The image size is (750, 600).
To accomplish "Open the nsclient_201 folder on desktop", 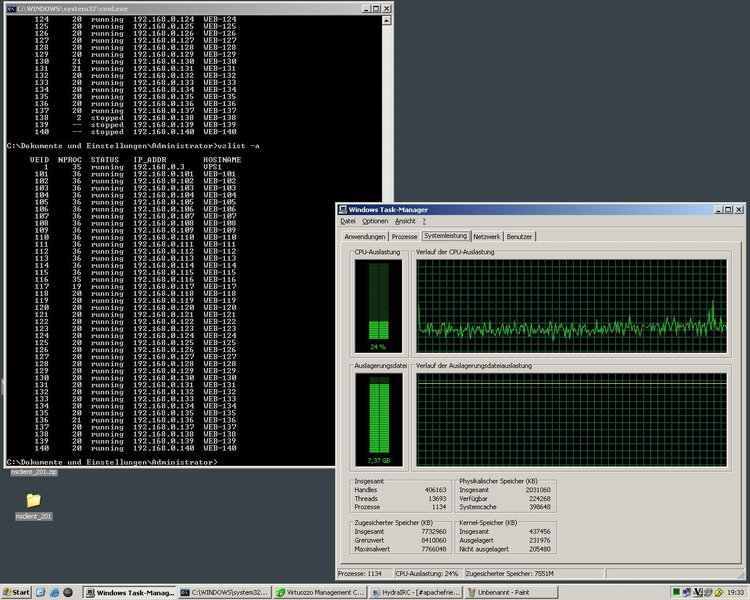I will click(33, 501).
